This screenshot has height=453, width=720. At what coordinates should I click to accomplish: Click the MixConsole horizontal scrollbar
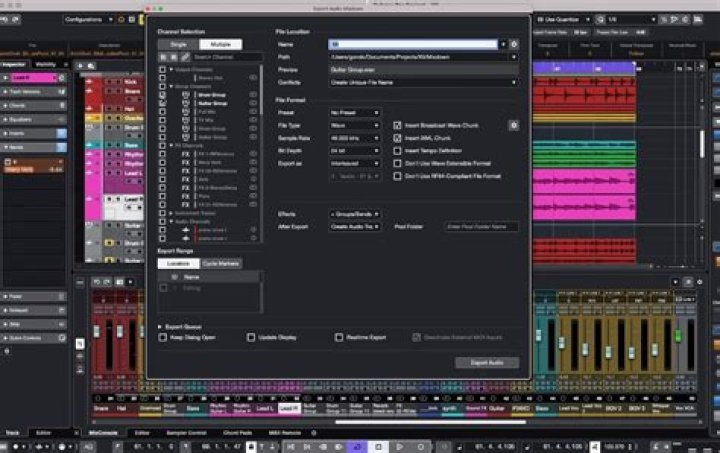pyautogui.click(x=431, y=422)
